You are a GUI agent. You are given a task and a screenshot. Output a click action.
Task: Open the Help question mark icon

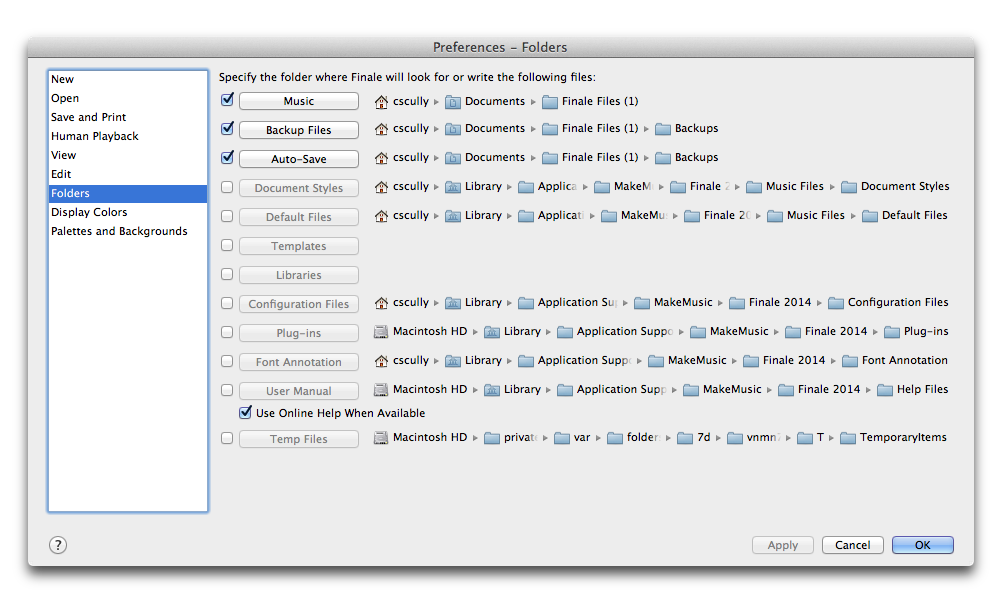(x=57, y=545)
